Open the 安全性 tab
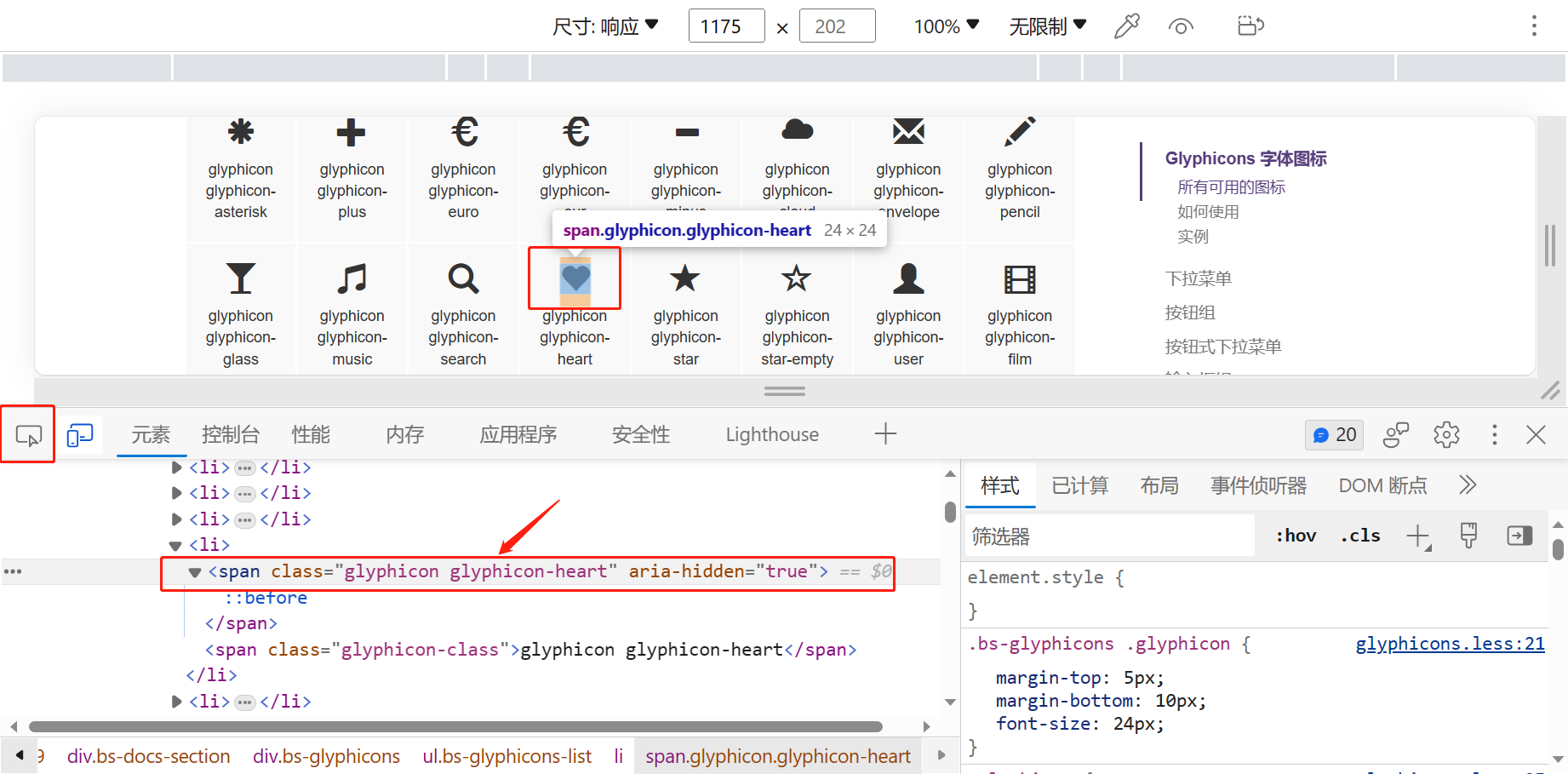This screenshot has height=774, width=1568. (x=641, y=435)
